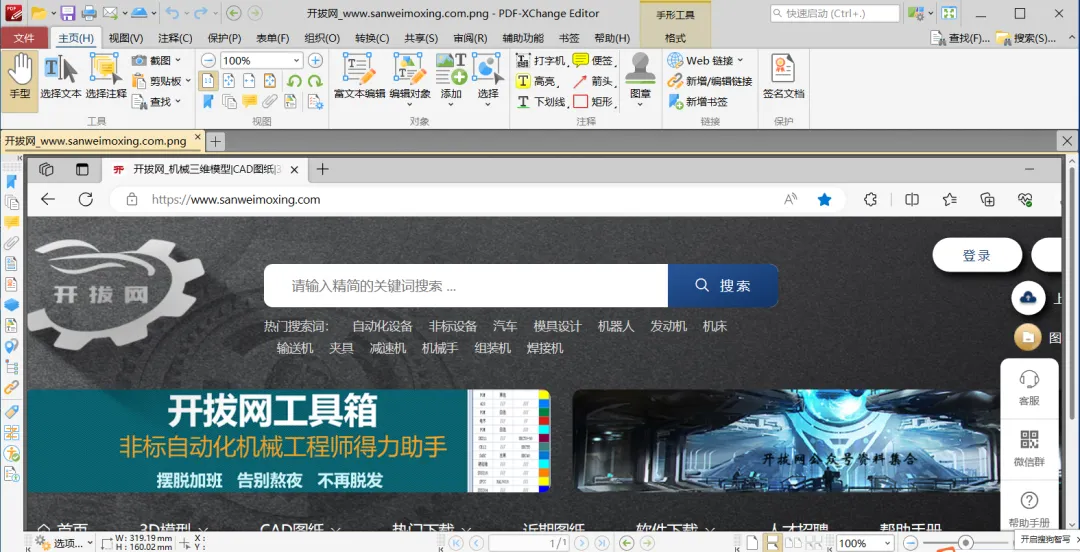Switch to Protect (保护) ribbon tab
Screen dimensions: 1080x552
coord(225,38)
